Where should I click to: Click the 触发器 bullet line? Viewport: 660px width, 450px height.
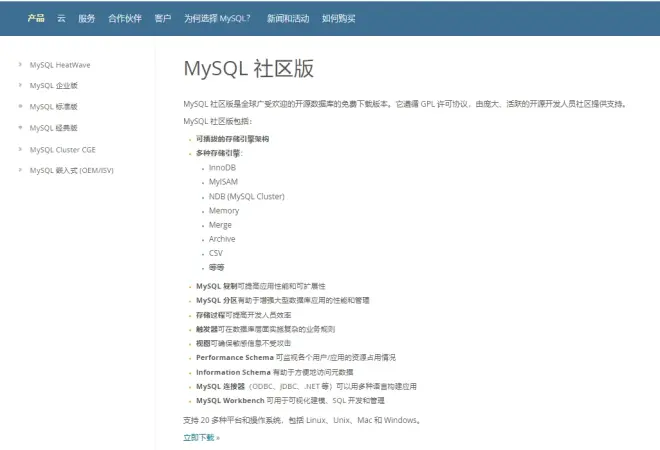[x=265, y=329]
